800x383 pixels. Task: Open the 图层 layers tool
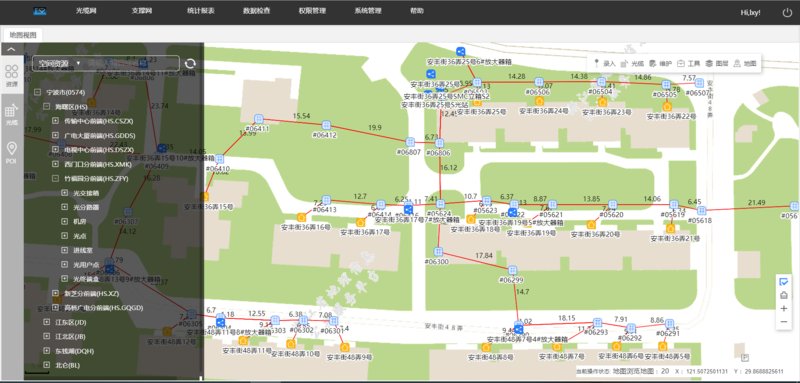716,64
